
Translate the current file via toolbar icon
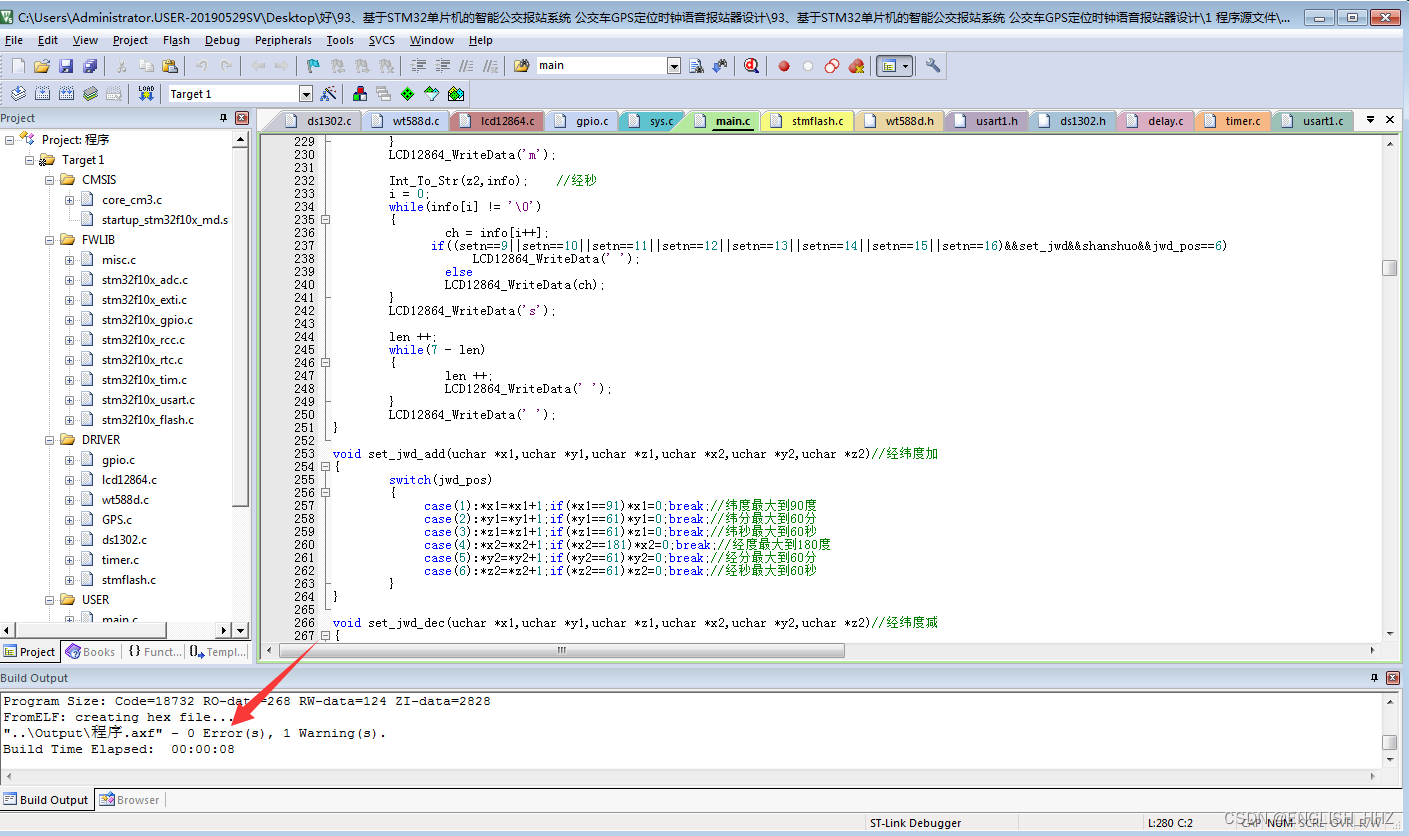(x=18, y=94)
